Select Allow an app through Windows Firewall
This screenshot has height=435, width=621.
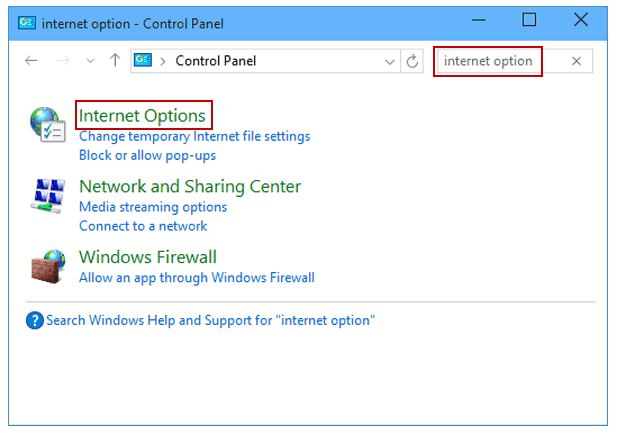point(197,277)
